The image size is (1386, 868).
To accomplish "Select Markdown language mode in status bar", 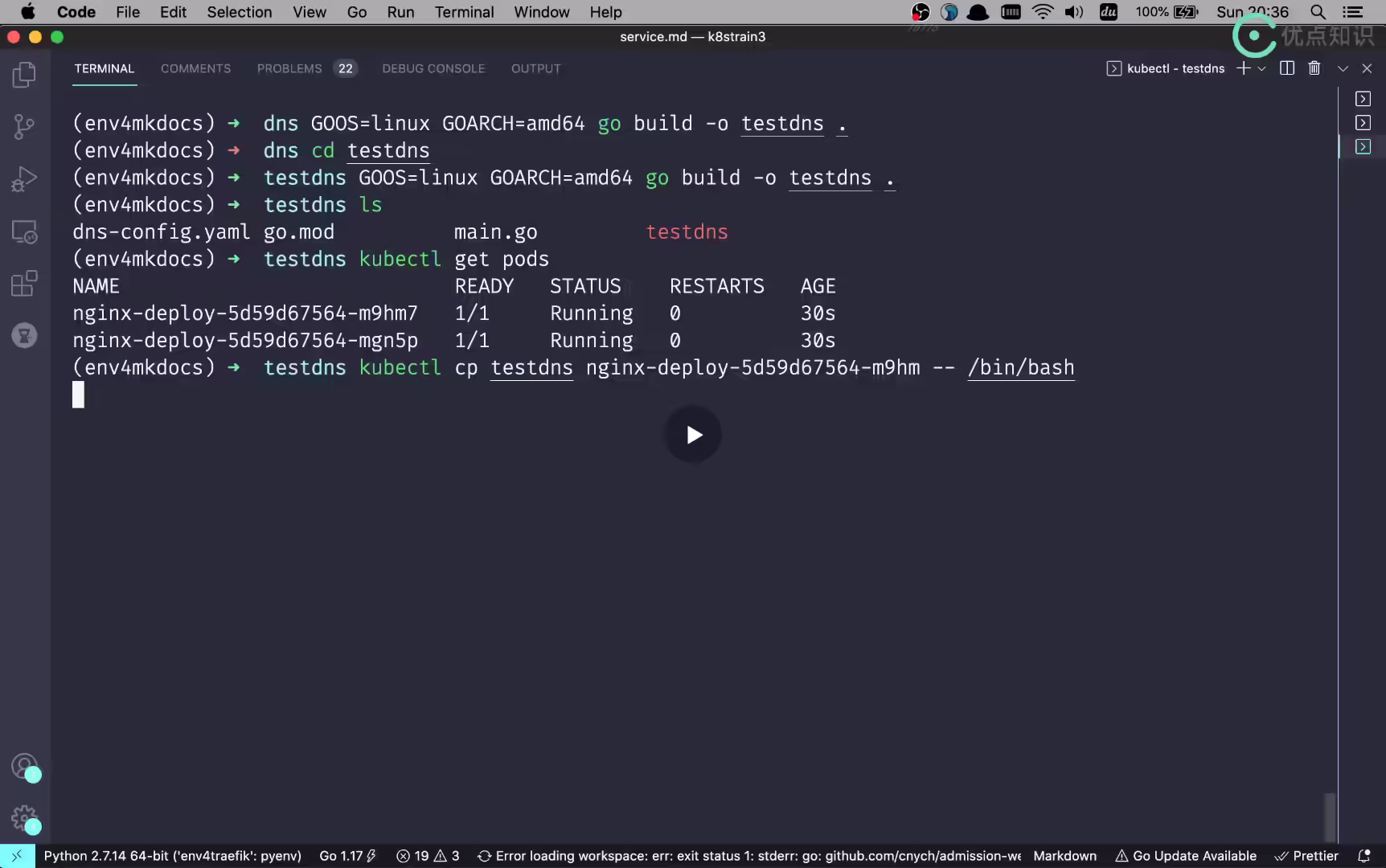I will (x=1064, y=856).
